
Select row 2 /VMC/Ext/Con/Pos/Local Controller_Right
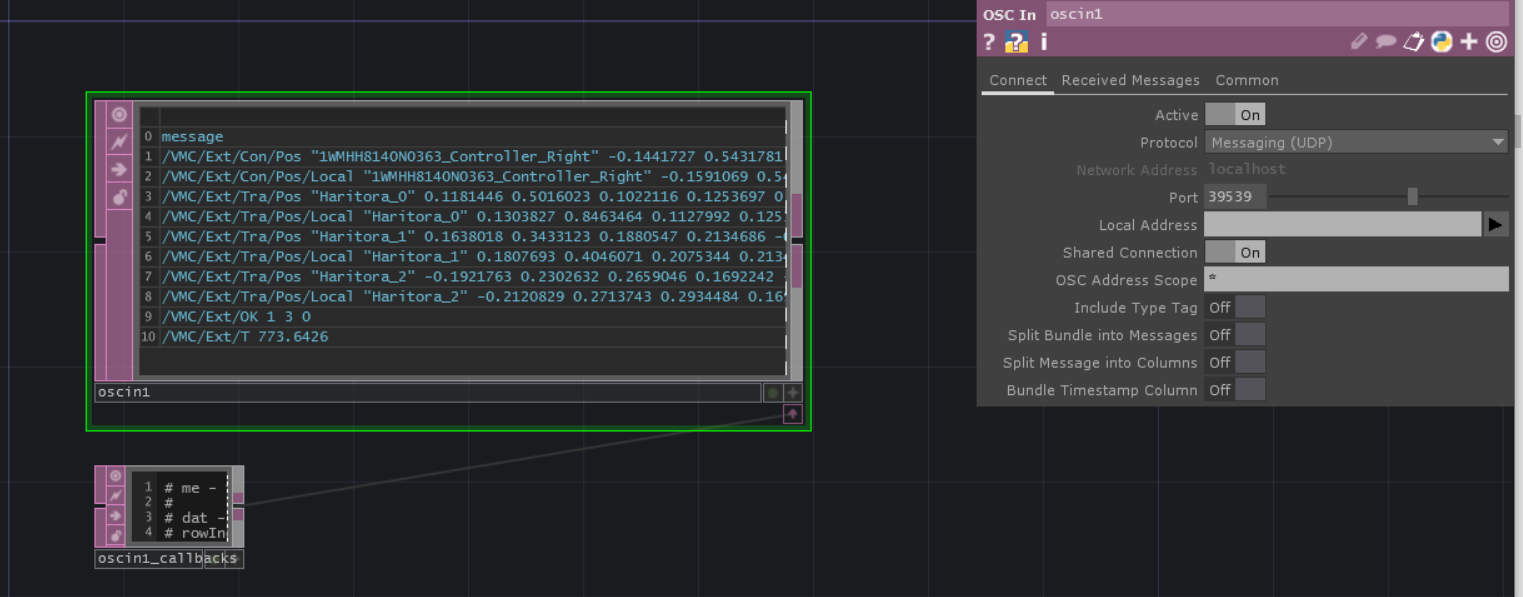pos(473,177)
